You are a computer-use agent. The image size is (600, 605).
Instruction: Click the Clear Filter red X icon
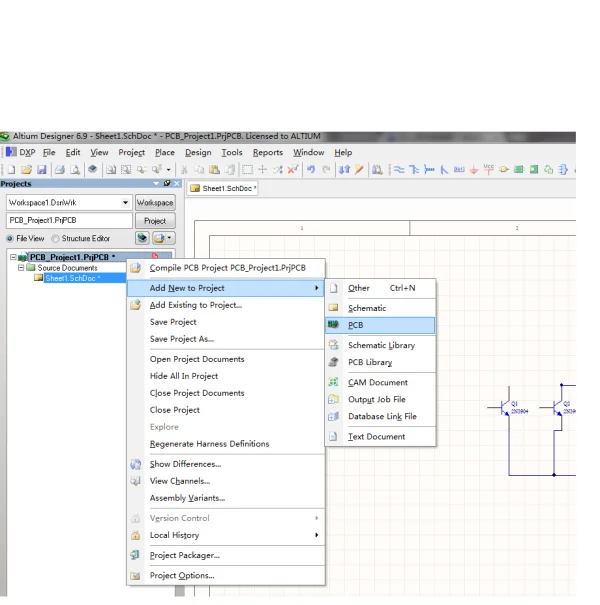coord(293,169)
